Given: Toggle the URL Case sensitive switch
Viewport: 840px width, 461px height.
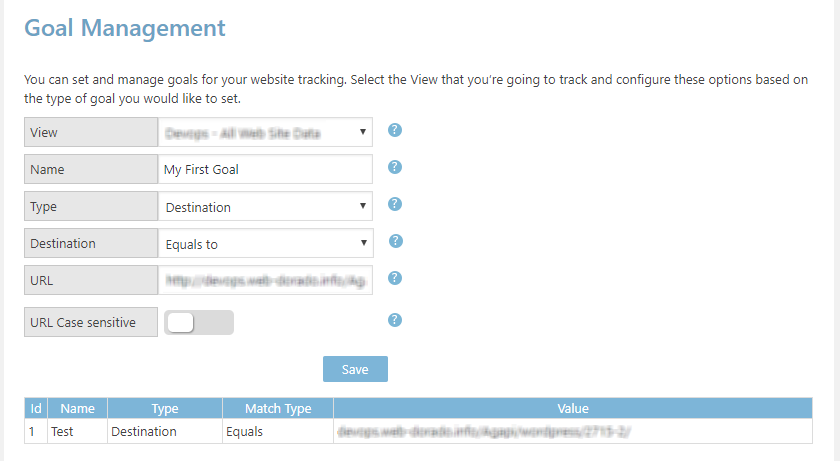Looking at the screenshot, I should 199,322.
